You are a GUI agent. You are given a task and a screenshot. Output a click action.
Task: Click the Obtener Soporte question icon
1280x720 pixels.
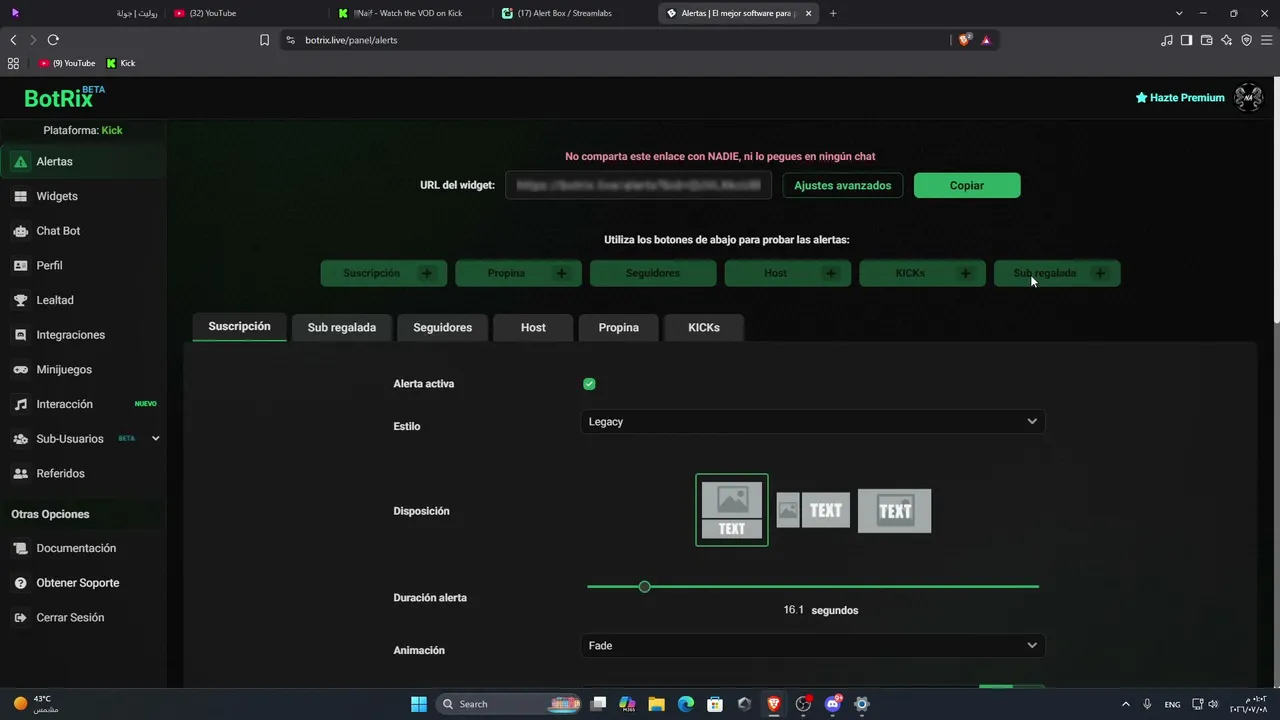[20, 583]
